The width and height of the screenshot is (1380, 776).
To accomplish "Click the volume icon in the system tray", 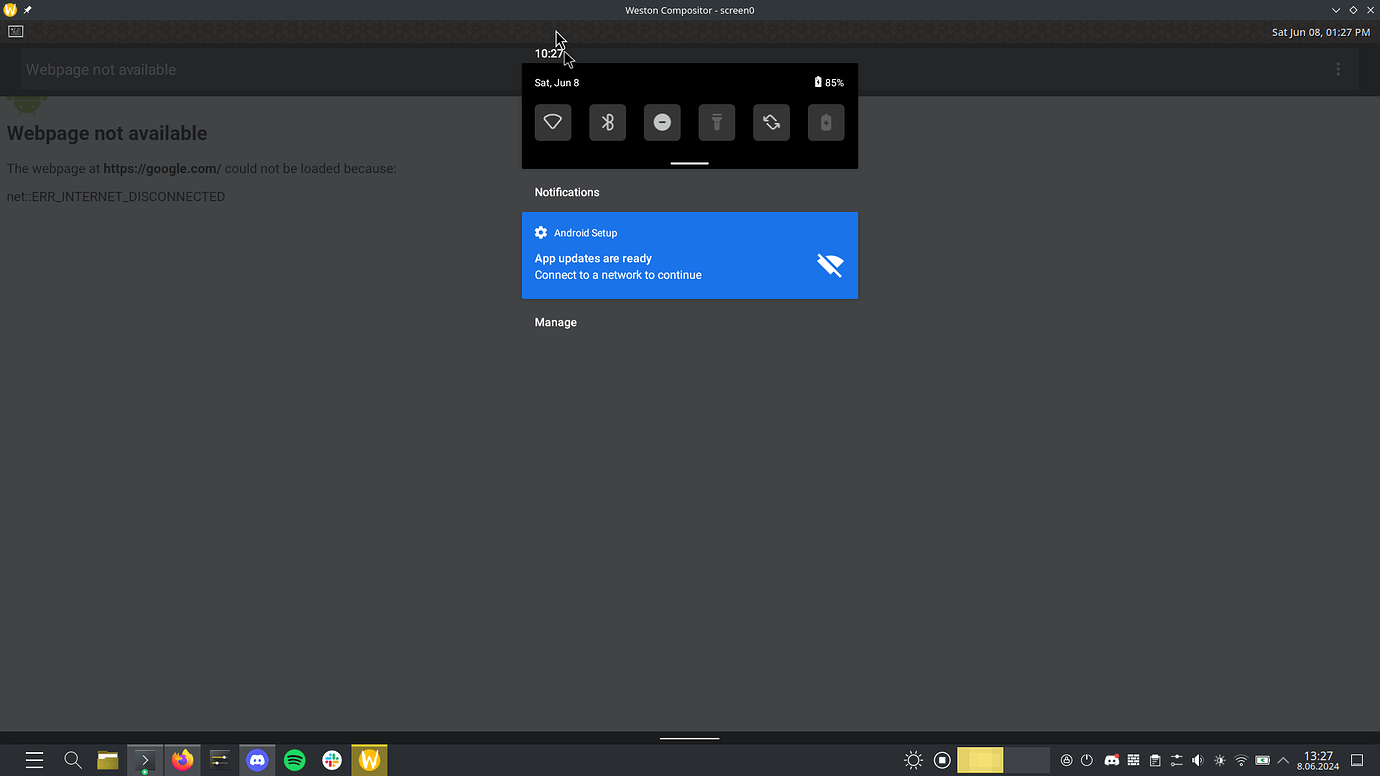I will click(1197, 760).
